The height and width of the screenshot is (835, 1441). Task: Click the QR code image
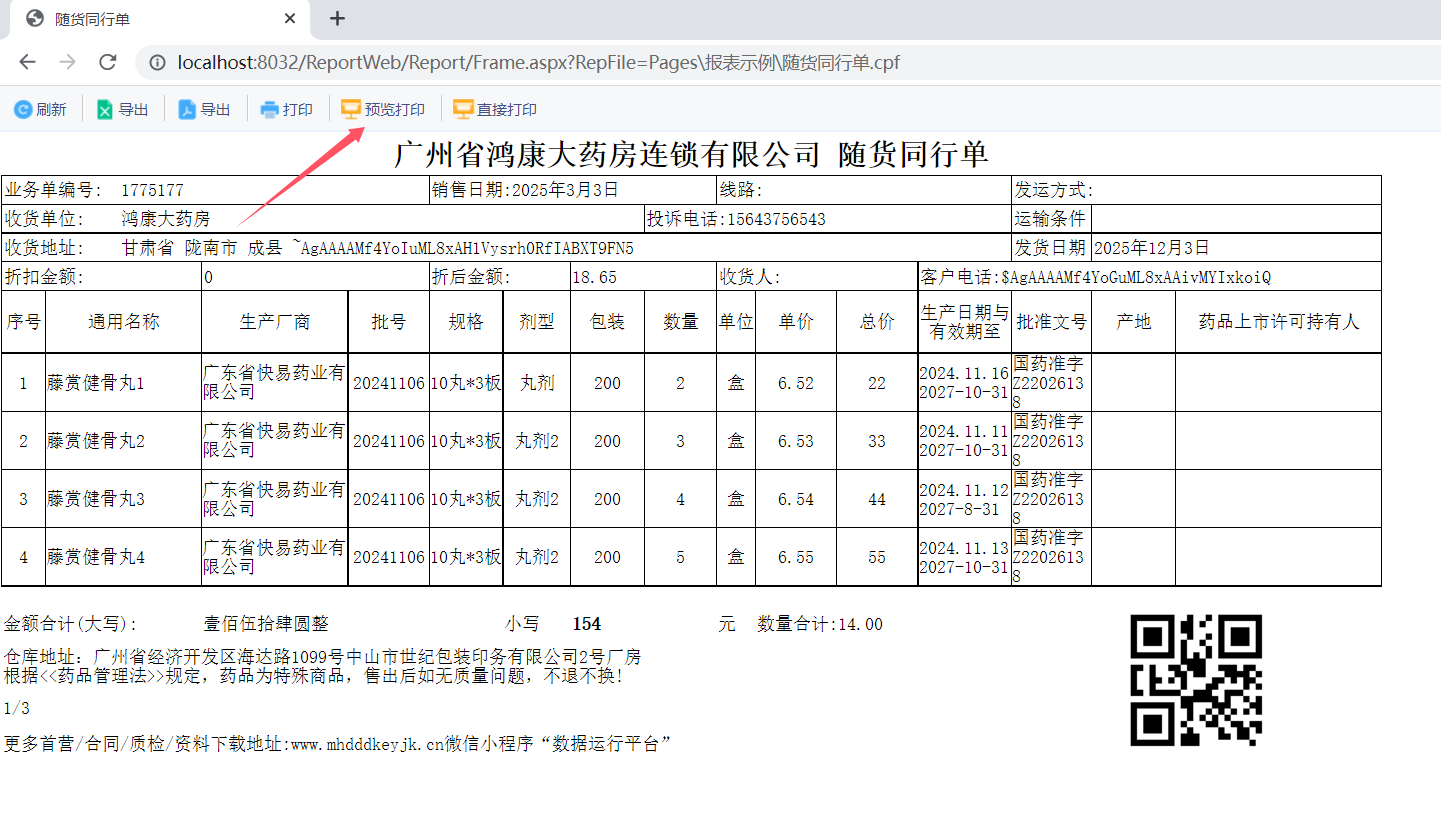coord(1196,680)
